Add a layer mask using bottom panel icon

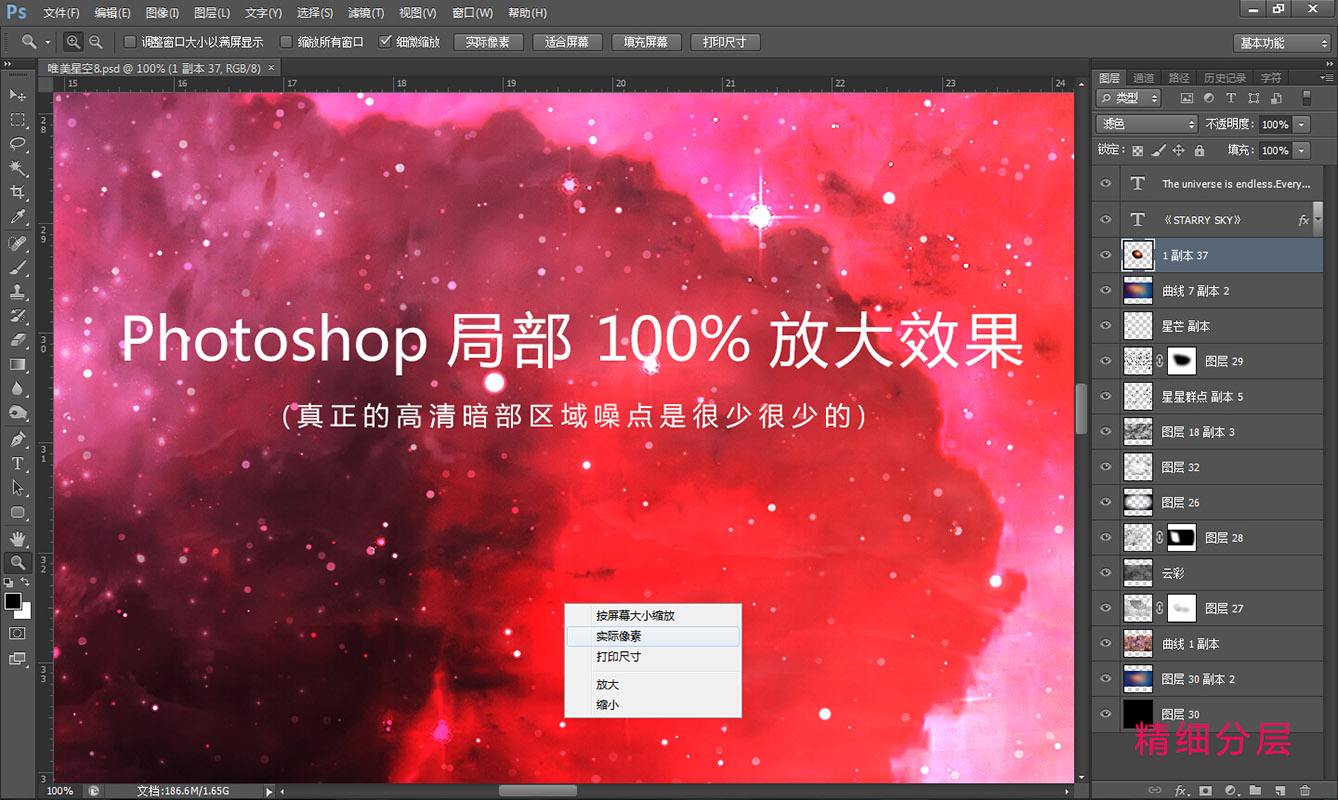click(1205, 790)
